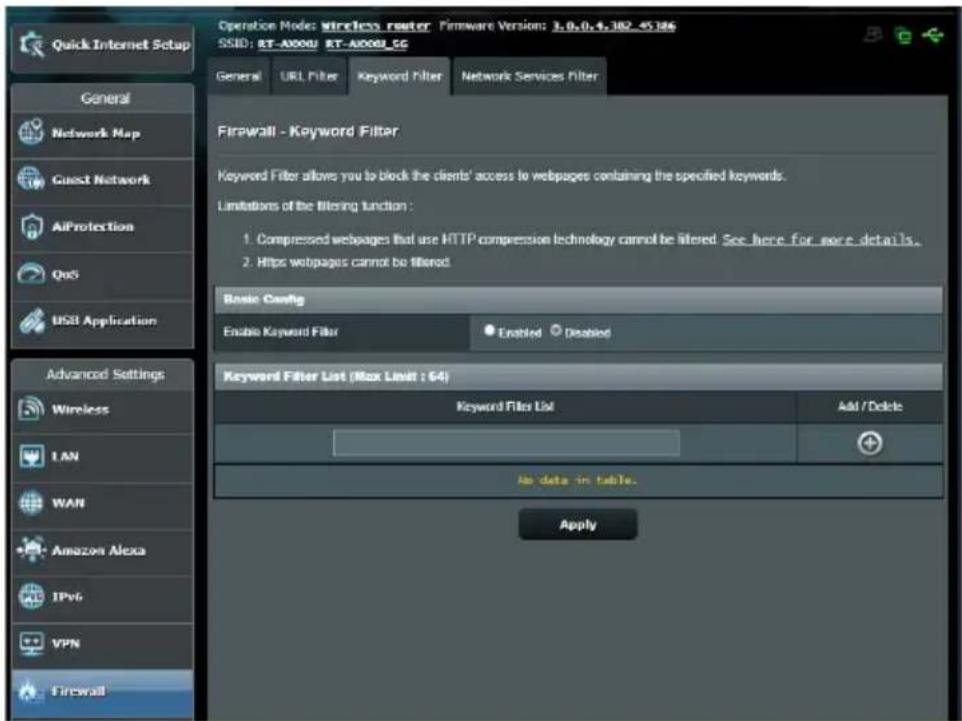Add keyword with the plus icon

(x=869, y=443)
